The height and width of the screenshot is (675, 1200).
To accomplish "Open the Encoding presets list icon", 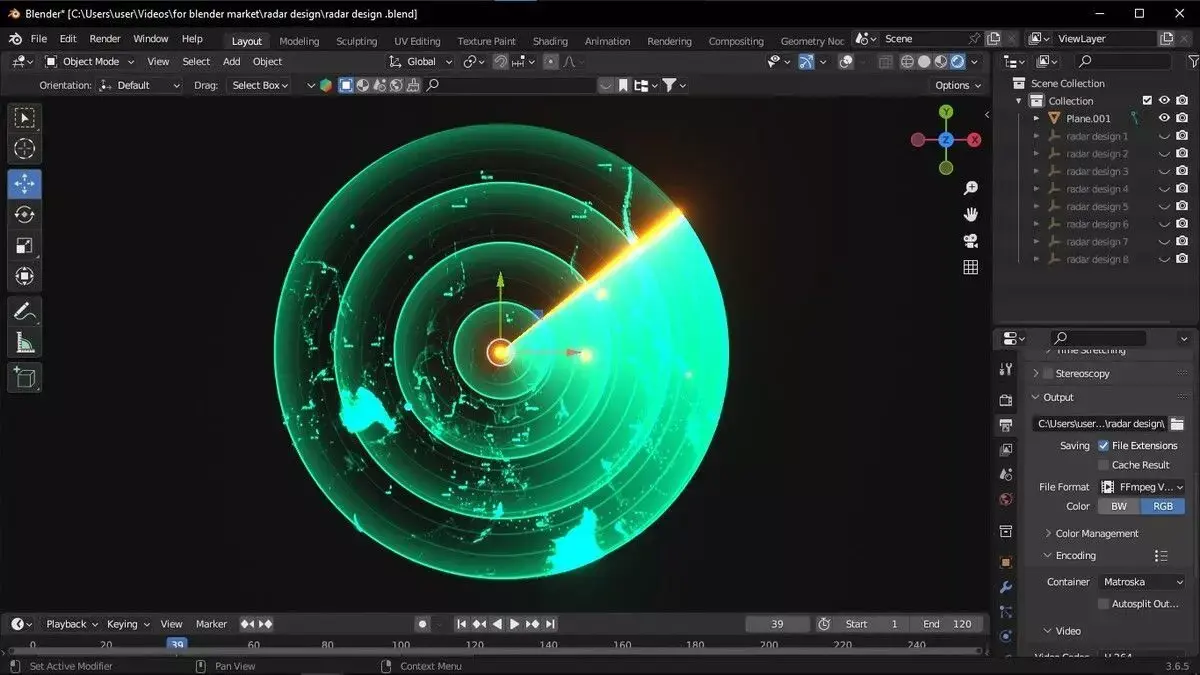I will pyautogui.click(x=1161, y=556).
